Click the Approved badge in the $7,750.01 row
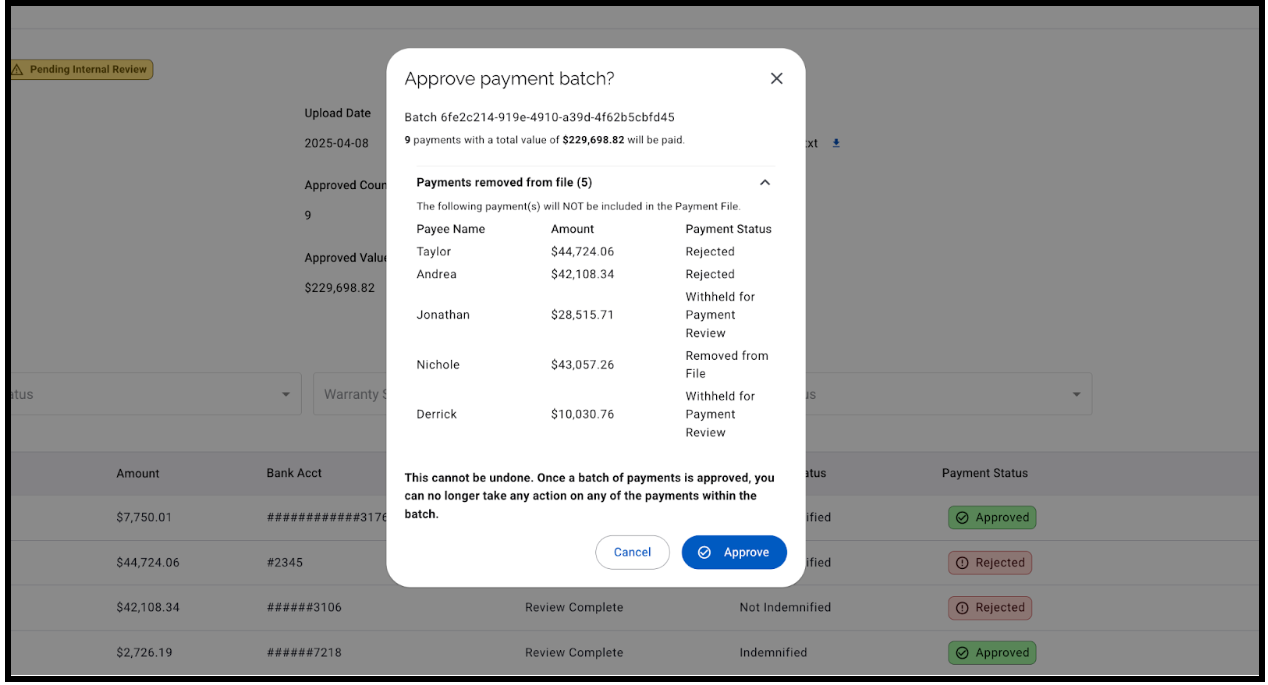 992,518
